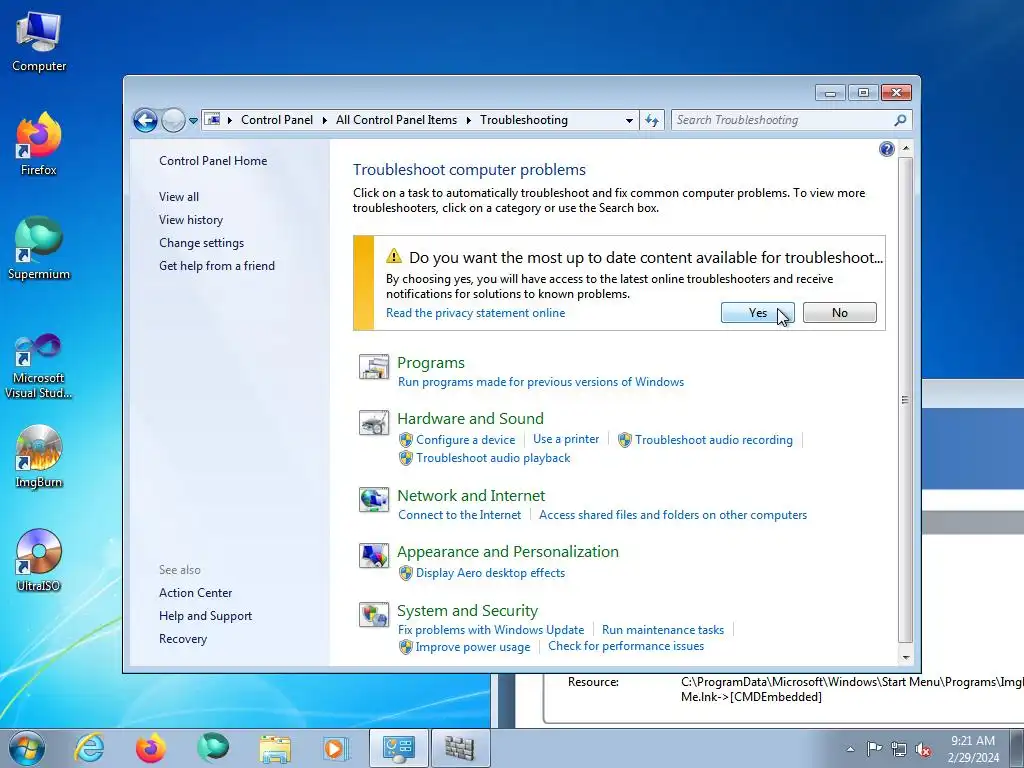Go to Control Panel Home
Screen dimensions: 1024x768
tap(213, 161)
